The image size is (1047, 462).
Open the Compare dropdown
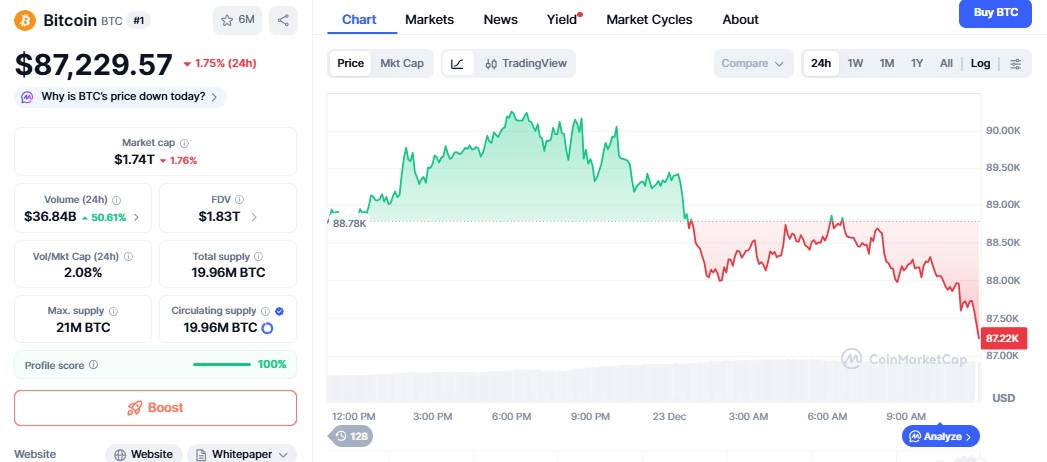752,64
